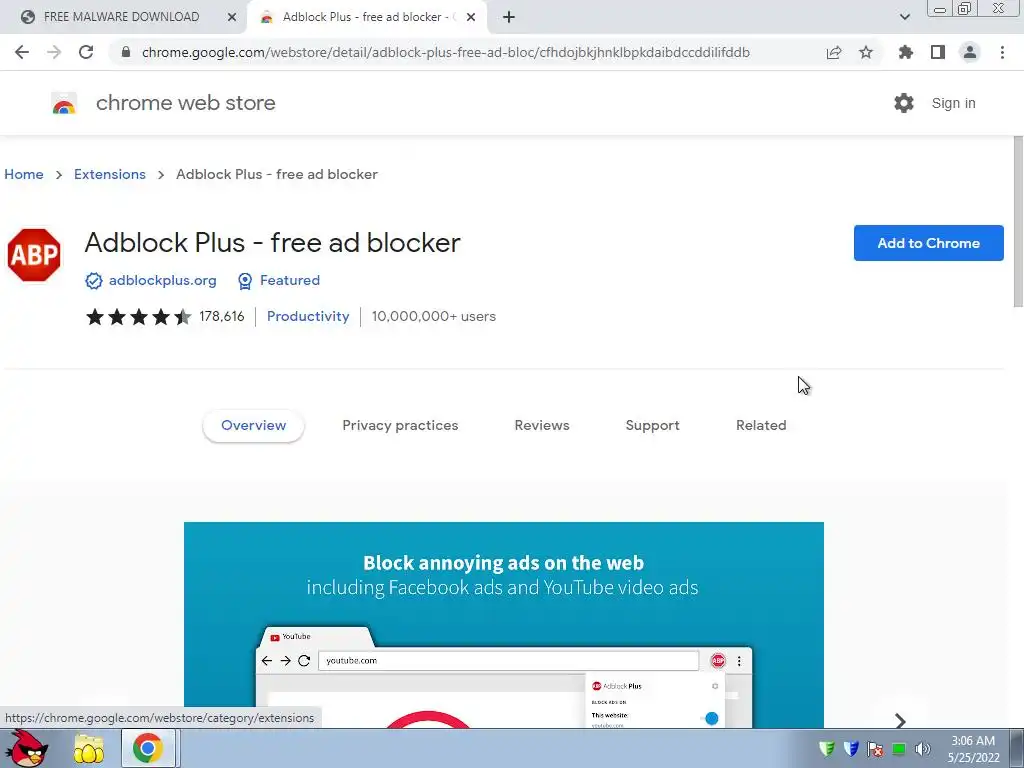Open the Support tab
The height and width of the screenshot is (768, 1024).
pyautogui.click(x=652, y=426)
